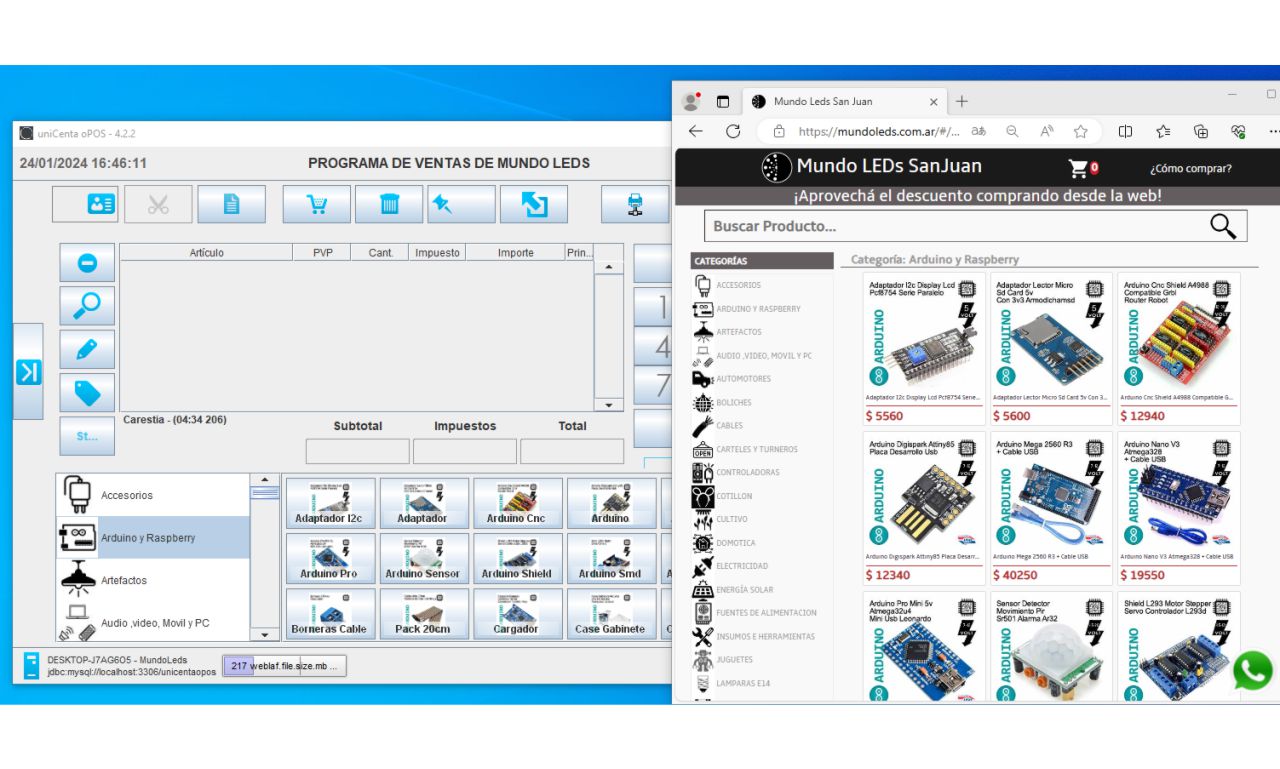The width and height of the screenshot is (1280, 769).
Task: Click the magnifier product search button in uniCenta
Action: (x=87, y=306)
